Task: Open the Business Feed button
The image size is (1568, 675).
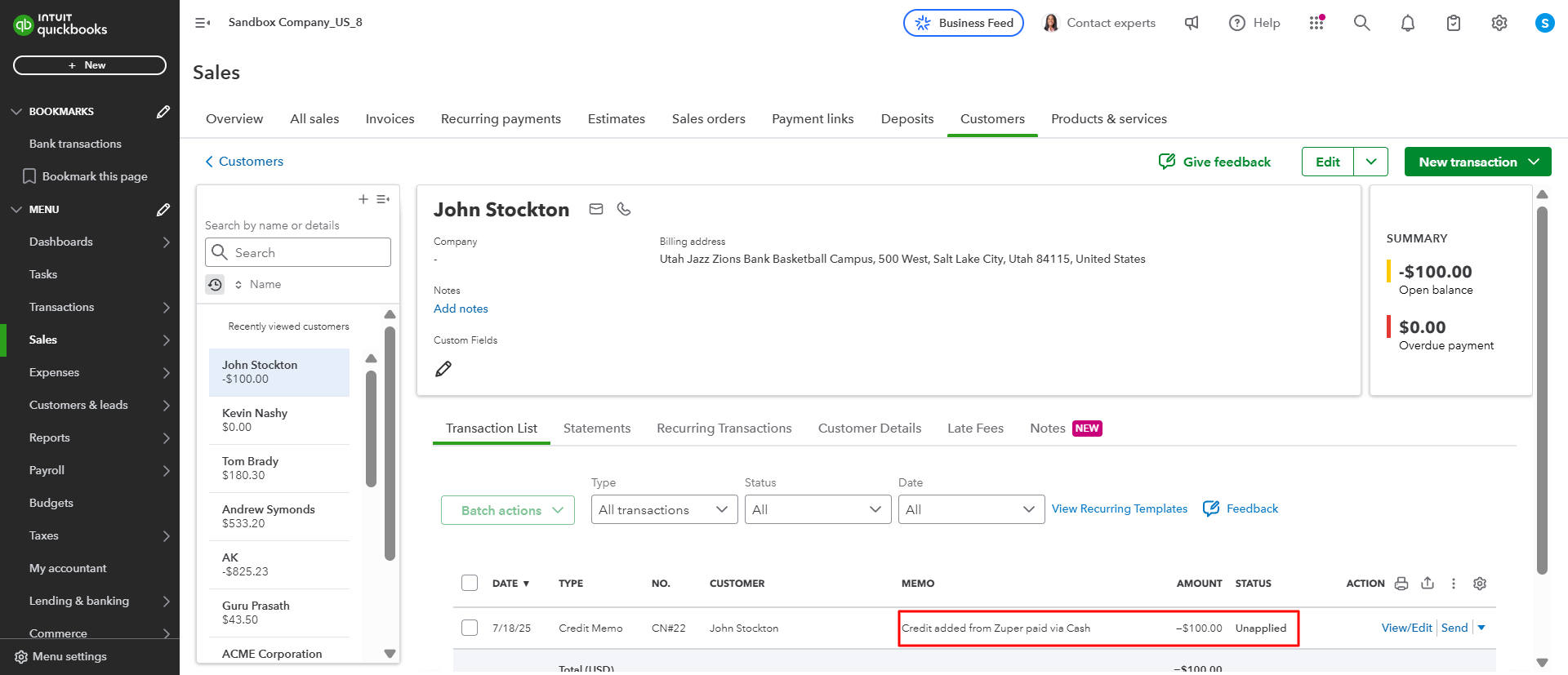Action: tap(964, 23)
